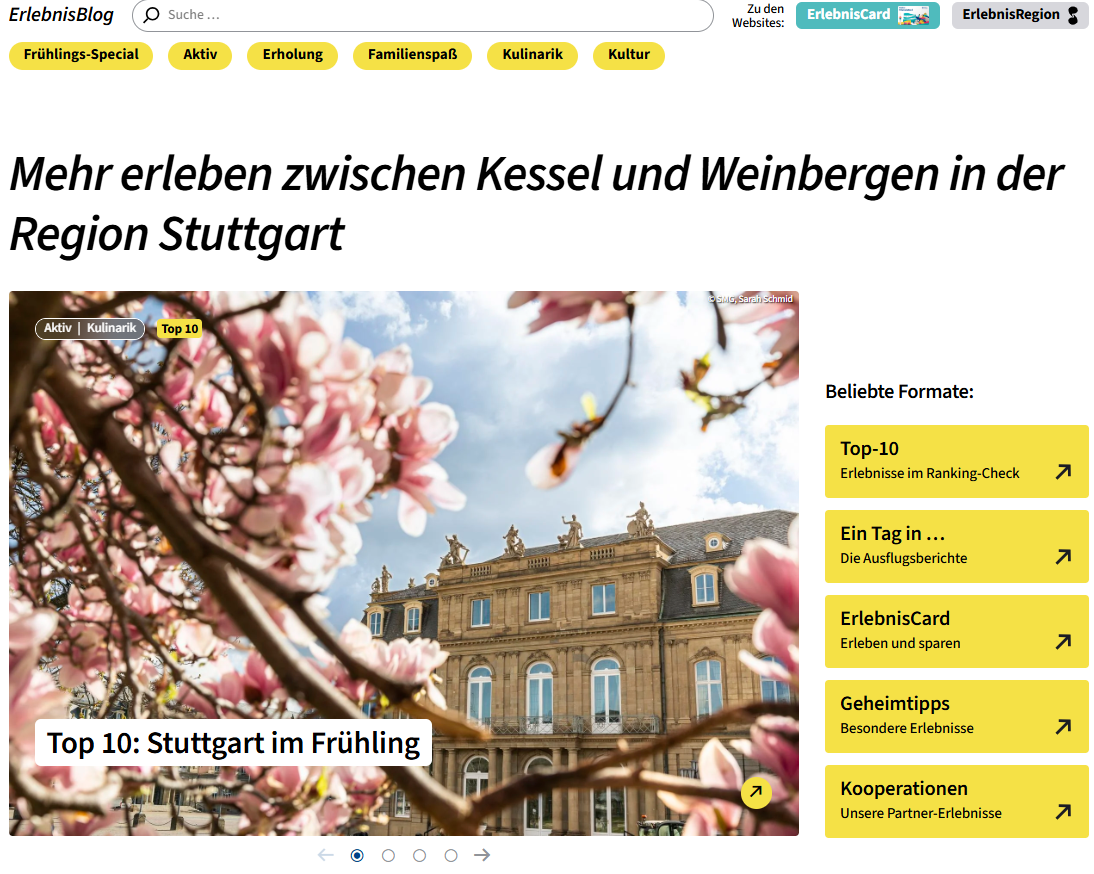
Task: Select the first carousel dot
Action: 357,855
